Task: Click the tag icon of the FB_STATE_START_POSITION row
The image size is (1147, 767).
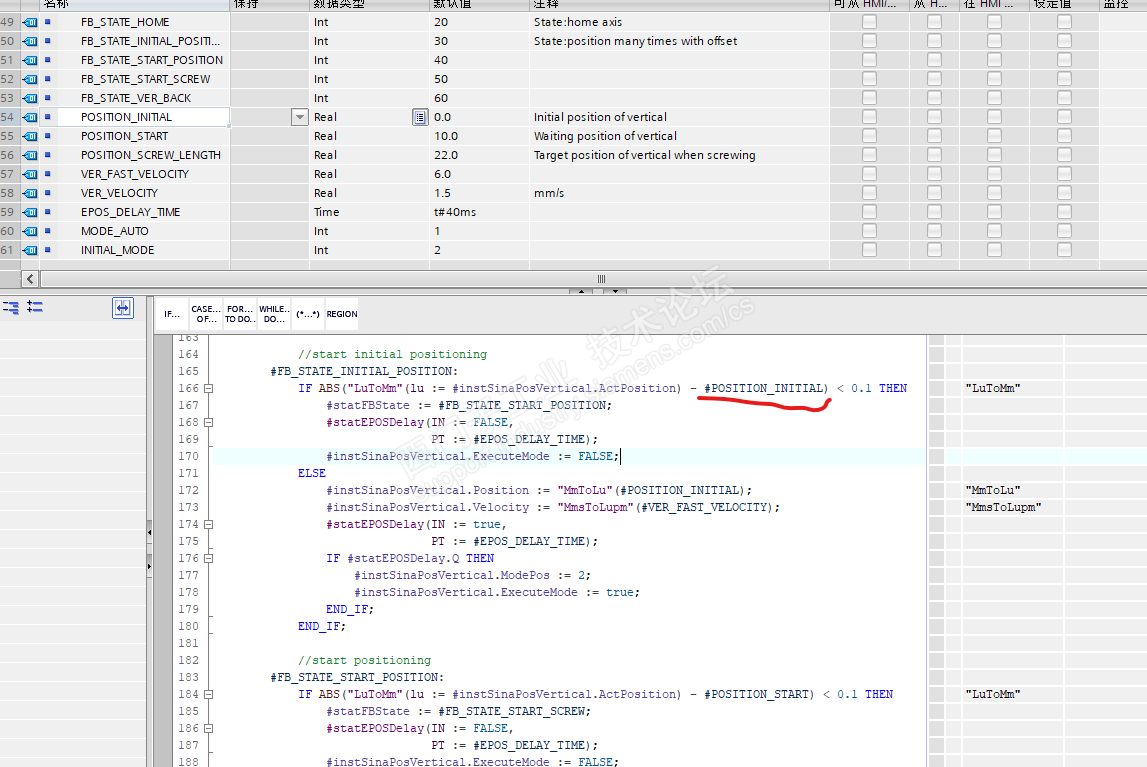Action: click(x=30, y=60)
